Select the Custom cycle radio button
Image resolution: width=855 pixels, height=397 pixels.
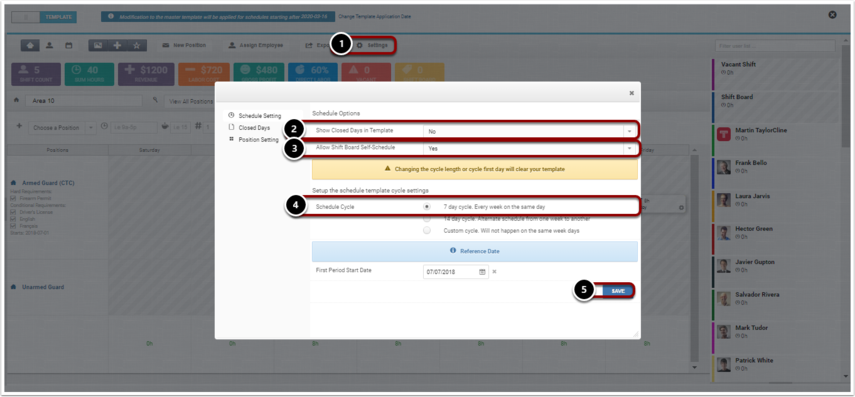427,231
